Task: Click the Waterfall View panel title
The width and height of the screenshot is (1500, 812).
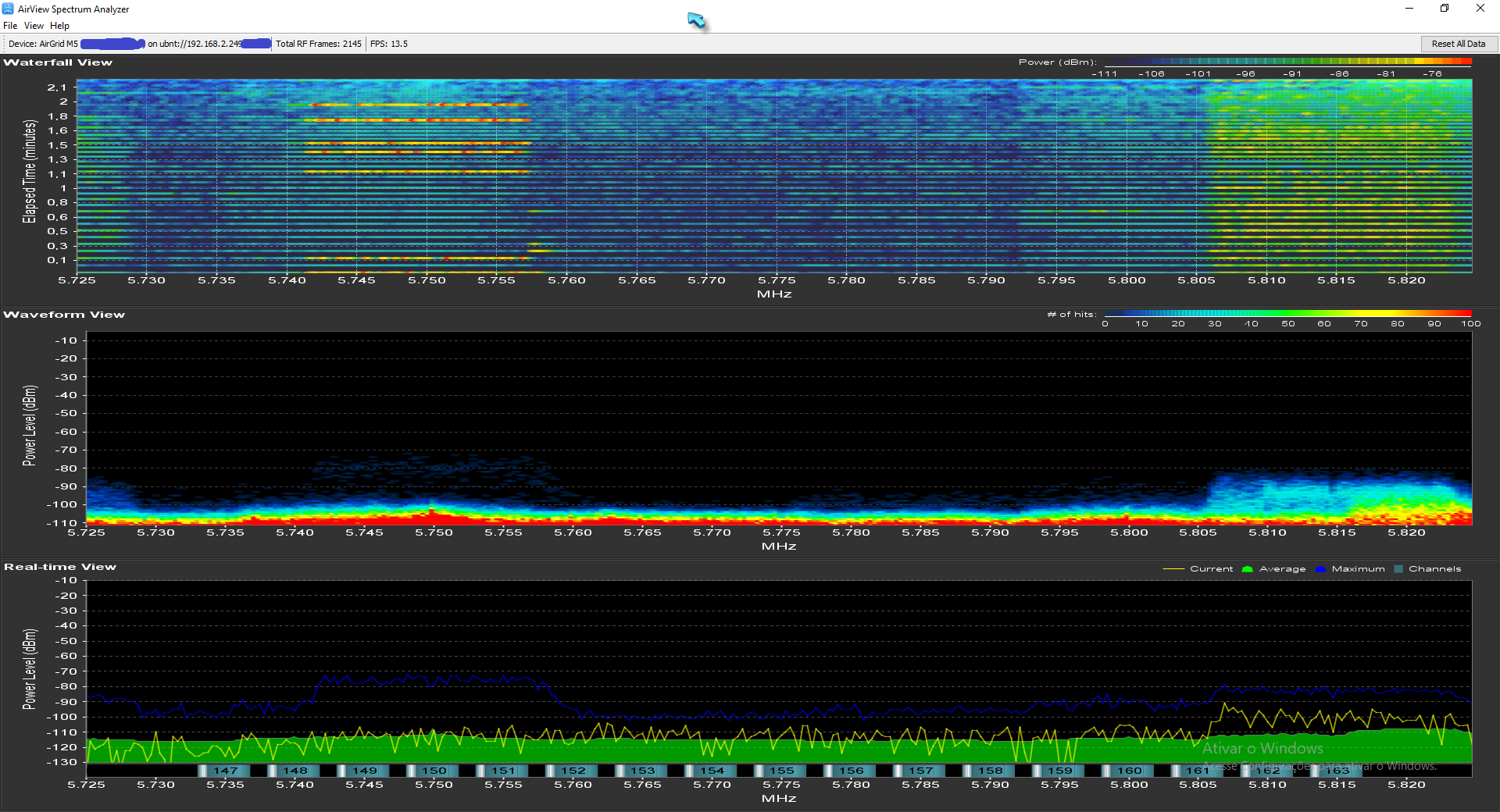Action: (x=58, y=62)
